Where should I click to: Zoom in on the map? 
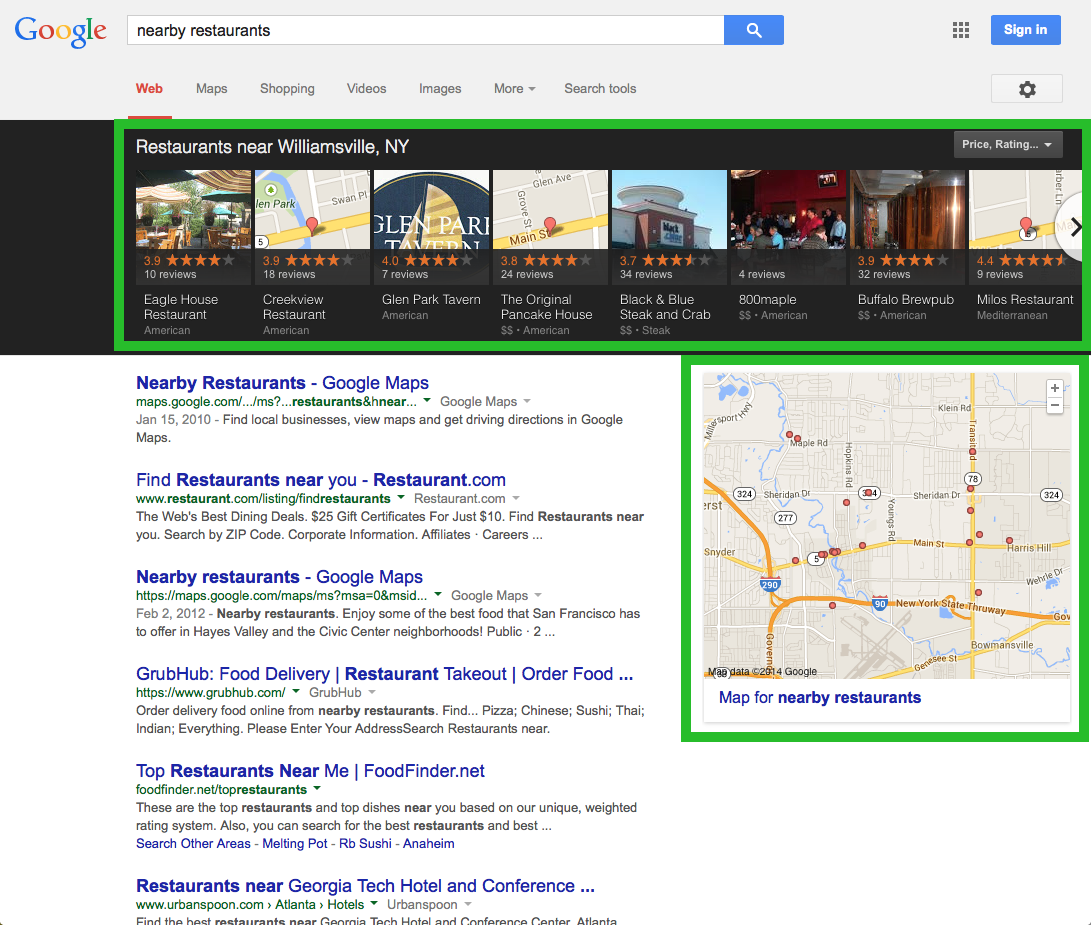(1054, 388)
